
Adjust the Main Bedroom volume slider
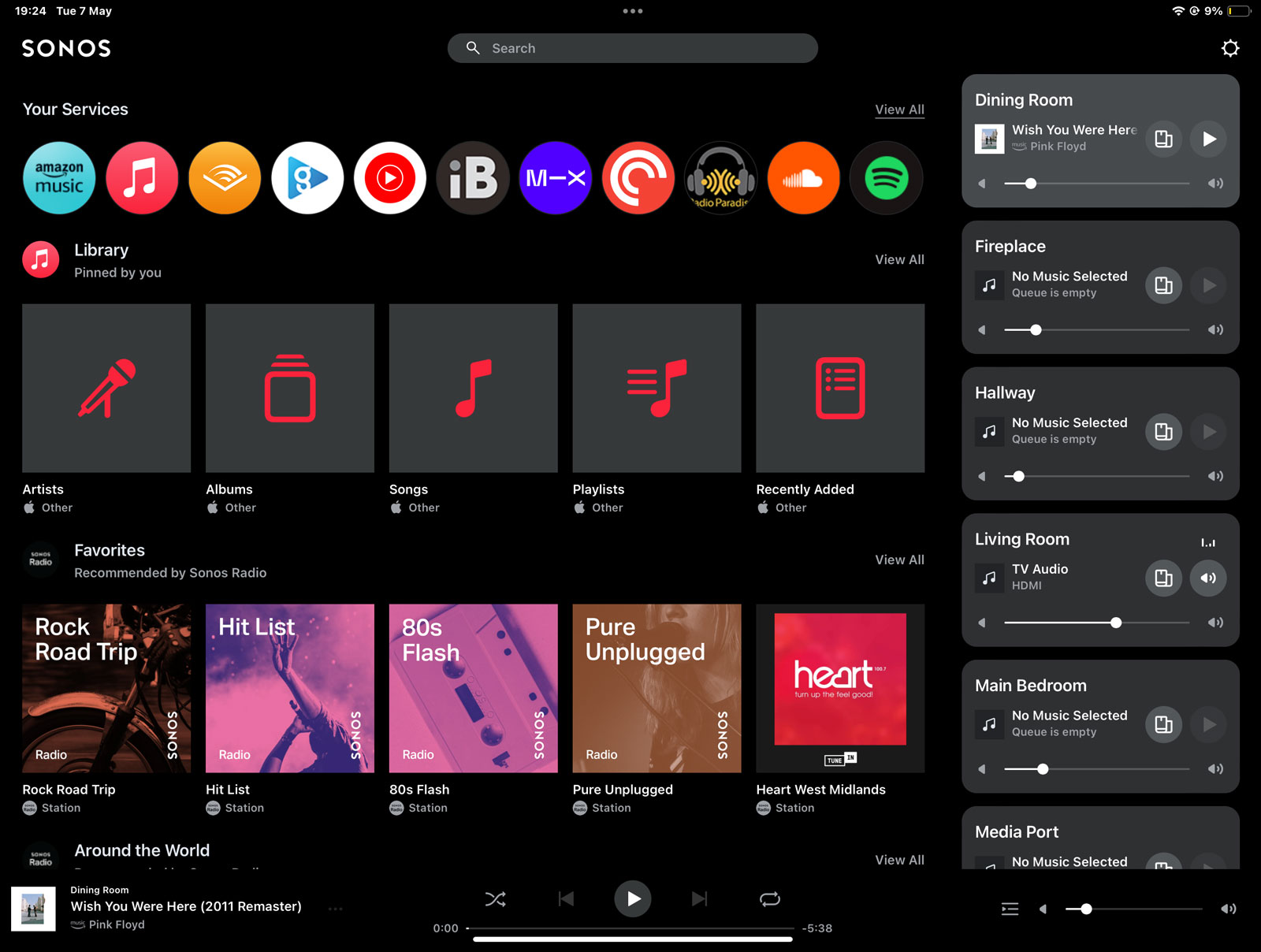1097,769
